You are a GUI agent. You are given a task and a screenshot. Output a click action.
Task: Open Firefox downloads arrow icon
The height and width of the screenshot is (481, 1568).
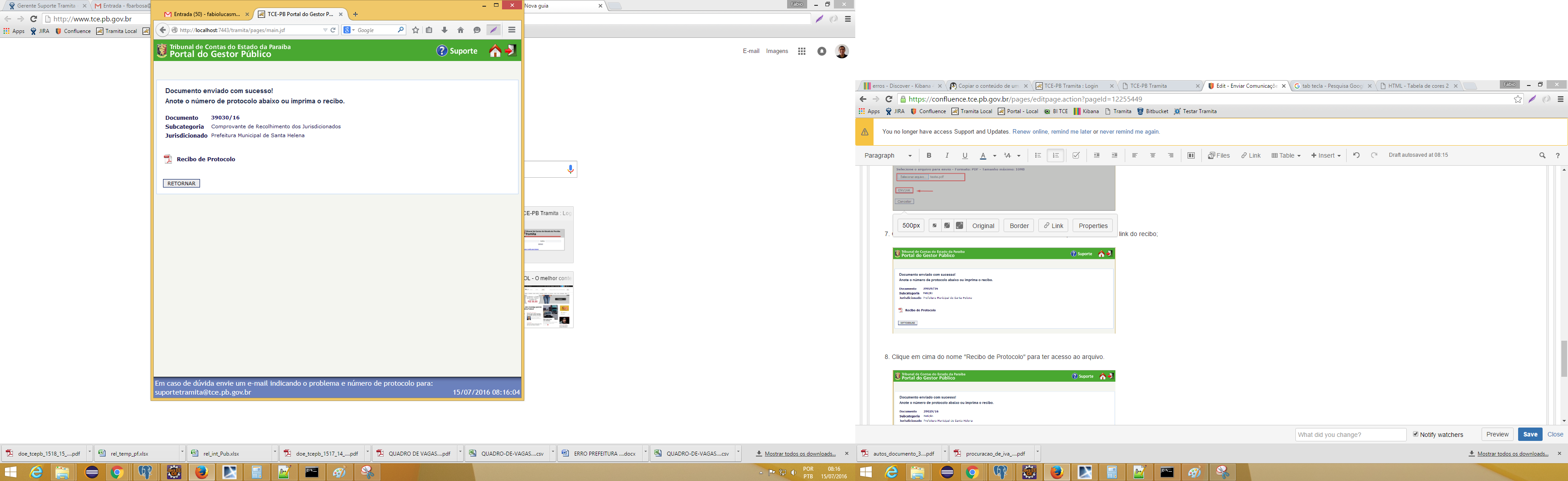tap(445, 30)
